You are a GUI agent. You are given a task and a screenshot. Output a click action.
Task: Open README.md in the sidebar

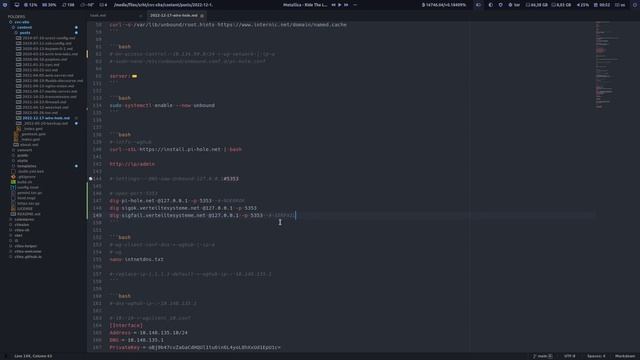click(29, 214)
